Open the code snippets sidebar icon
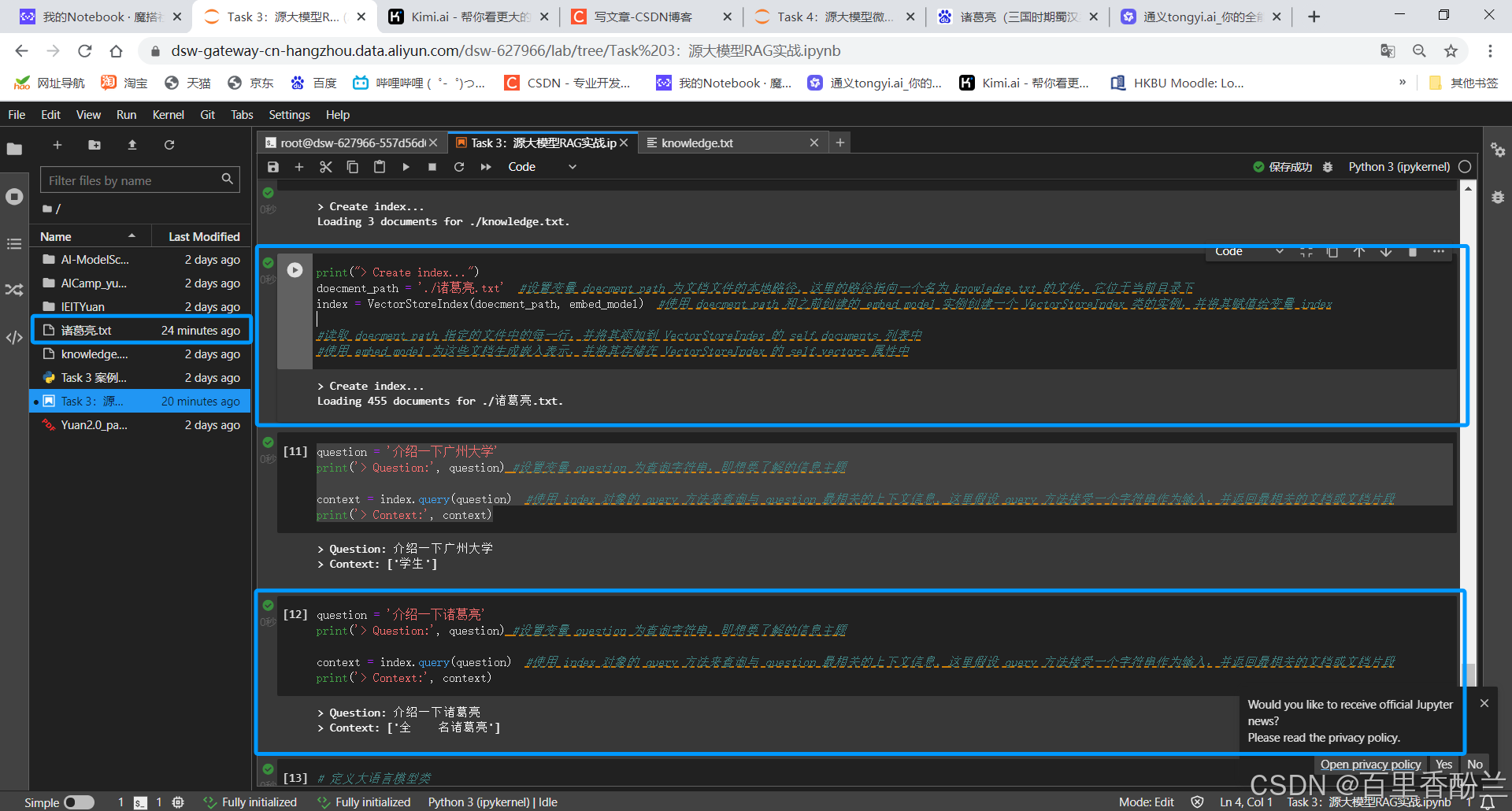The image size is (1512, 811). click(x=14, y=338)
